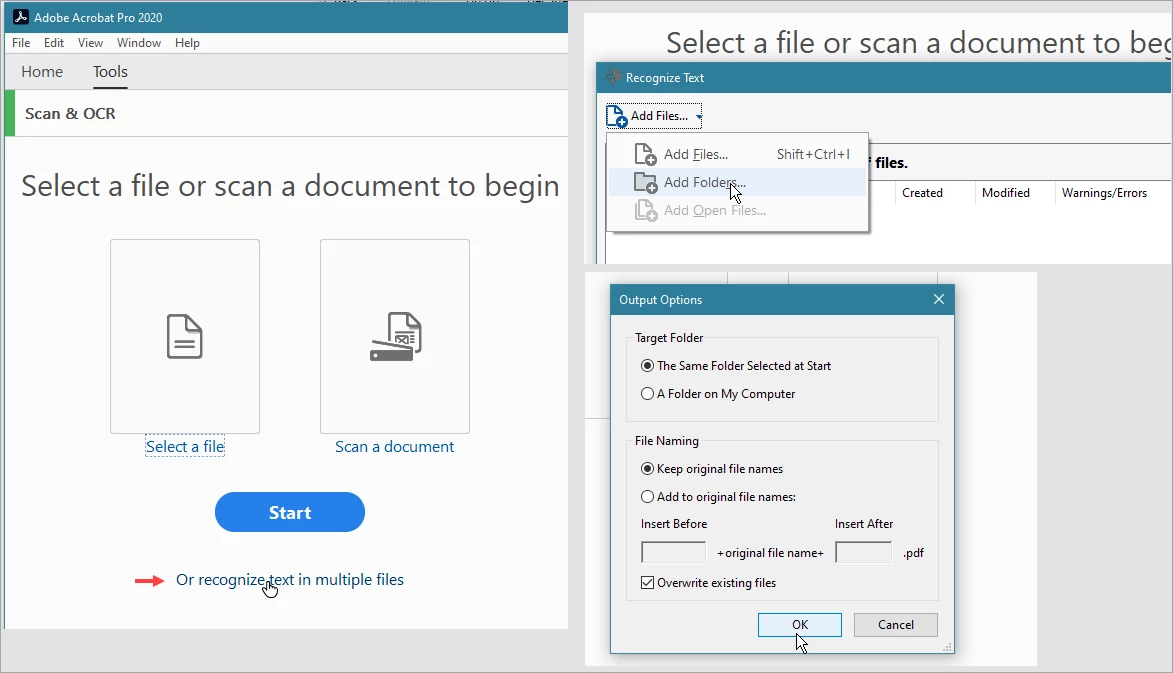Screen dimensions: 1173x673
Task: Click the Modified column header
Action: click(1005, 193)
